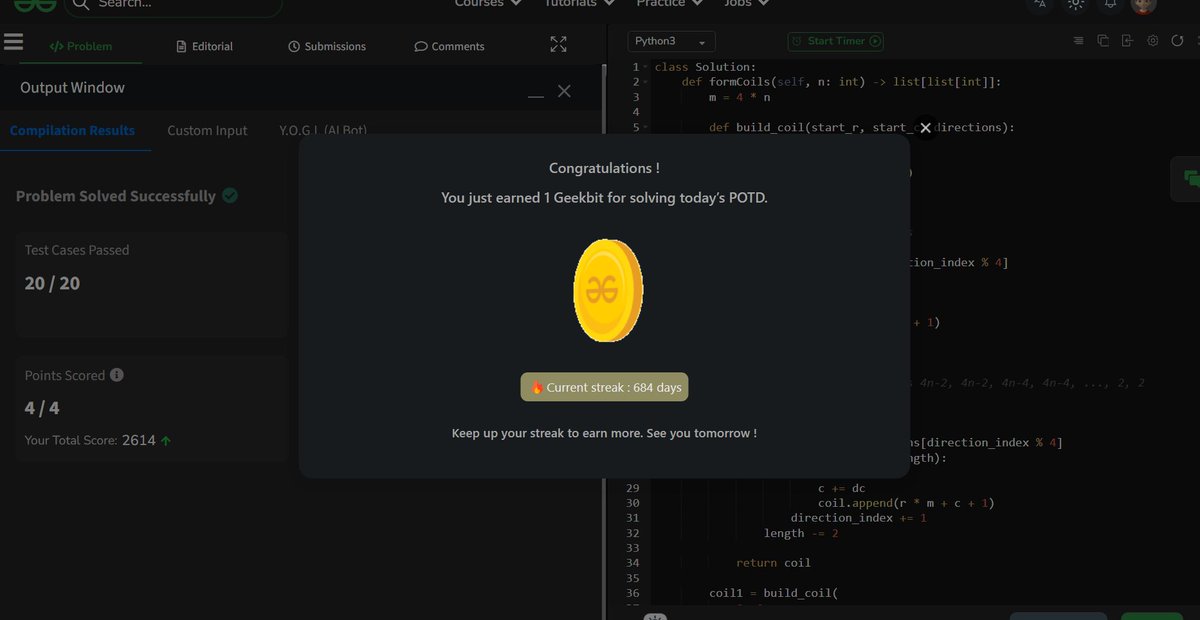1200x620 pixels.
Task: Click code line 'length -= 2'
Action: [801, 533]
